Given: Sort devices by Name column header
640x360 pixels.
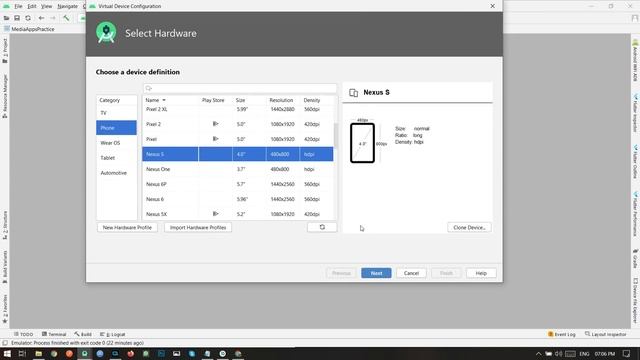Looking at the screenshot, I should tap(170, 100).
